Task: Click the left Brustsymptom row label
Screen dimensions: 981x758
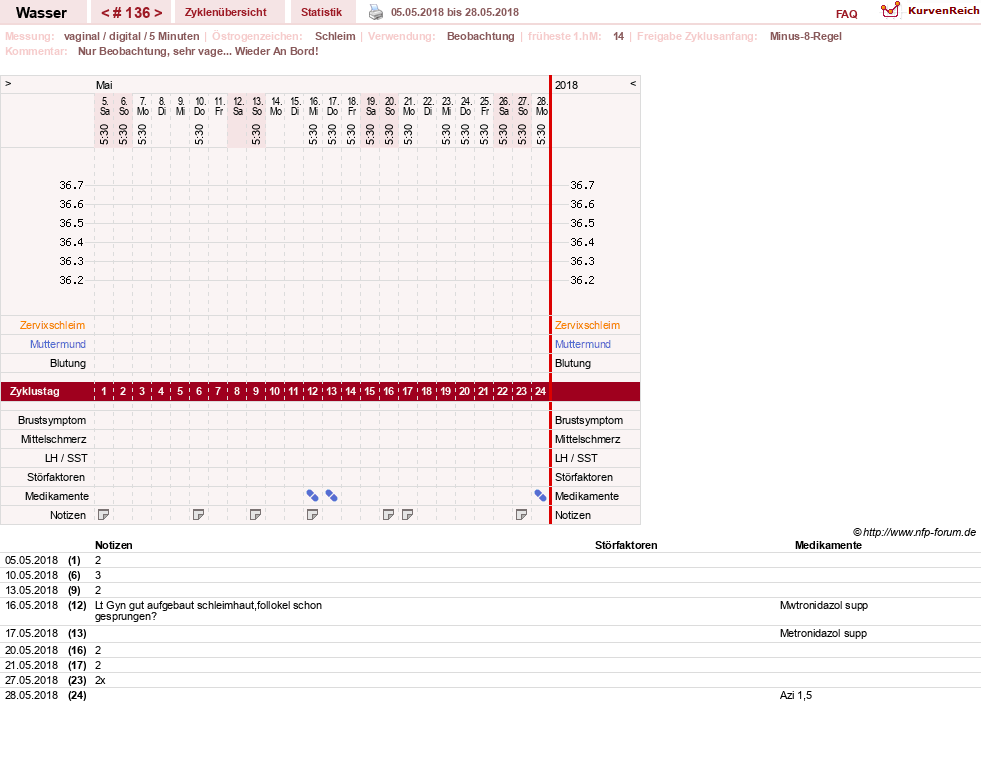Action: (x=52, y=420)
